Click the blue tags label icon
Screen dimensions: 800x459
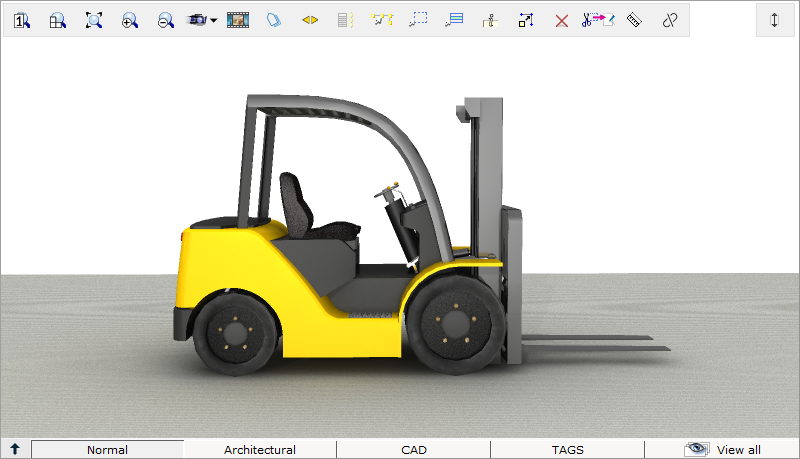coord(274,20)
